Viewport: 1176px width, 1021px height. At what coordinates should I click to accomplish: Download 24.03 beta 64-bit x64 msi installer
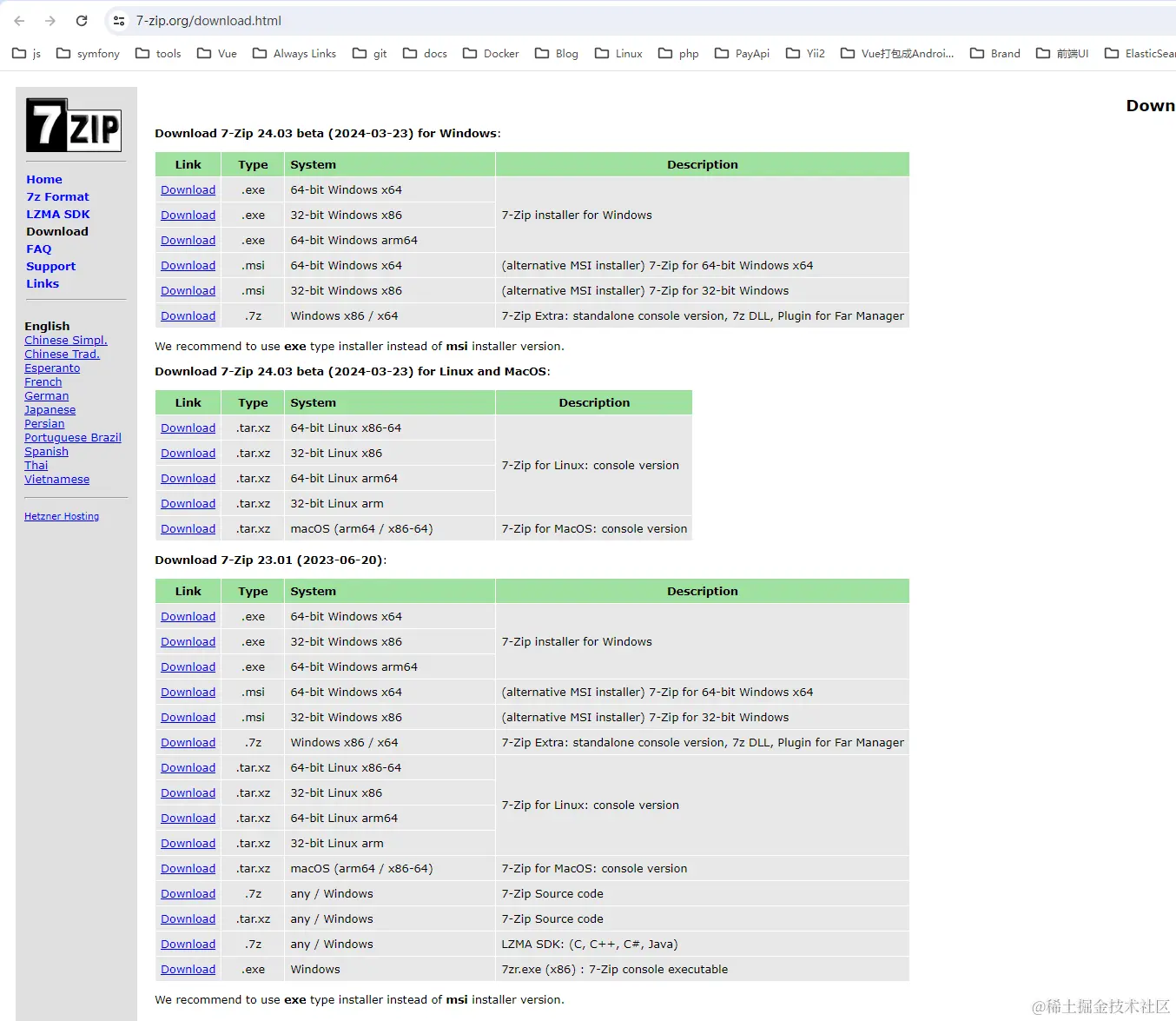pos(188,265)
